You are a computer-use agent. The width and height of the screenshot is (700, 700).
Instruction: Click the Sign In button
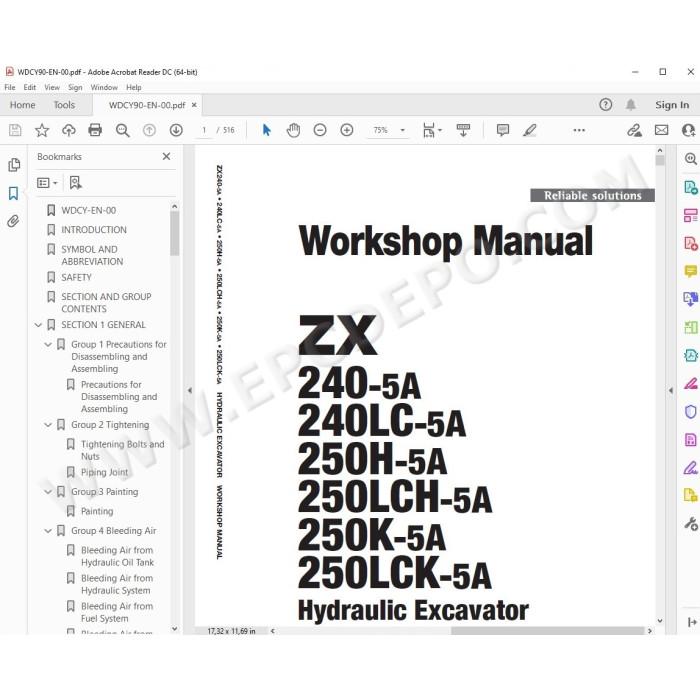coord(672,105)
